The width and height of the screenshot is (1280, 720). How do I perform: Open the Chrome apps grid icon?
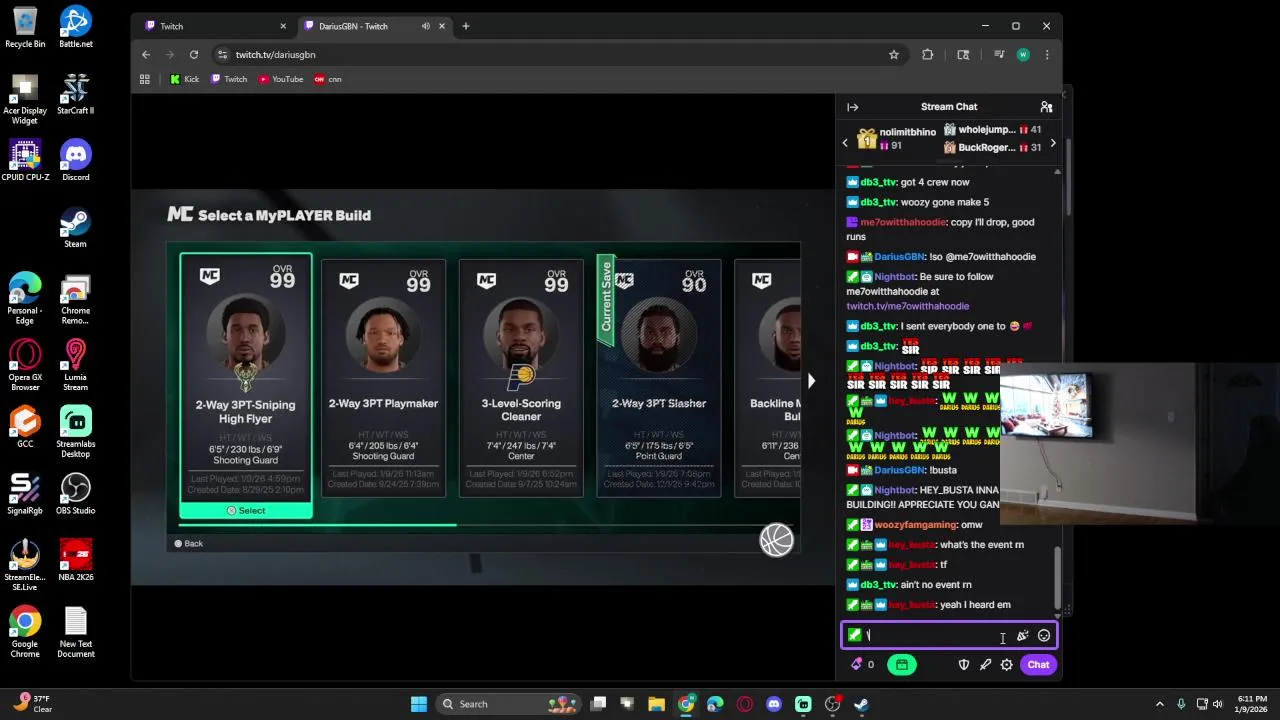point(145,79)
